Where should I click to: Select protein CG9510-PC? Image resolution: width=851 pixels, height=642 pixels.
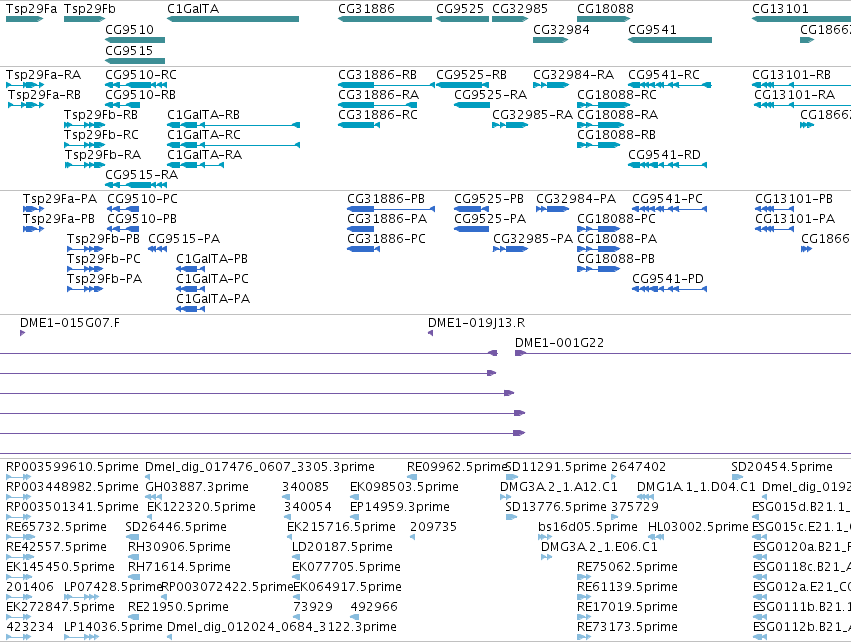123,209
